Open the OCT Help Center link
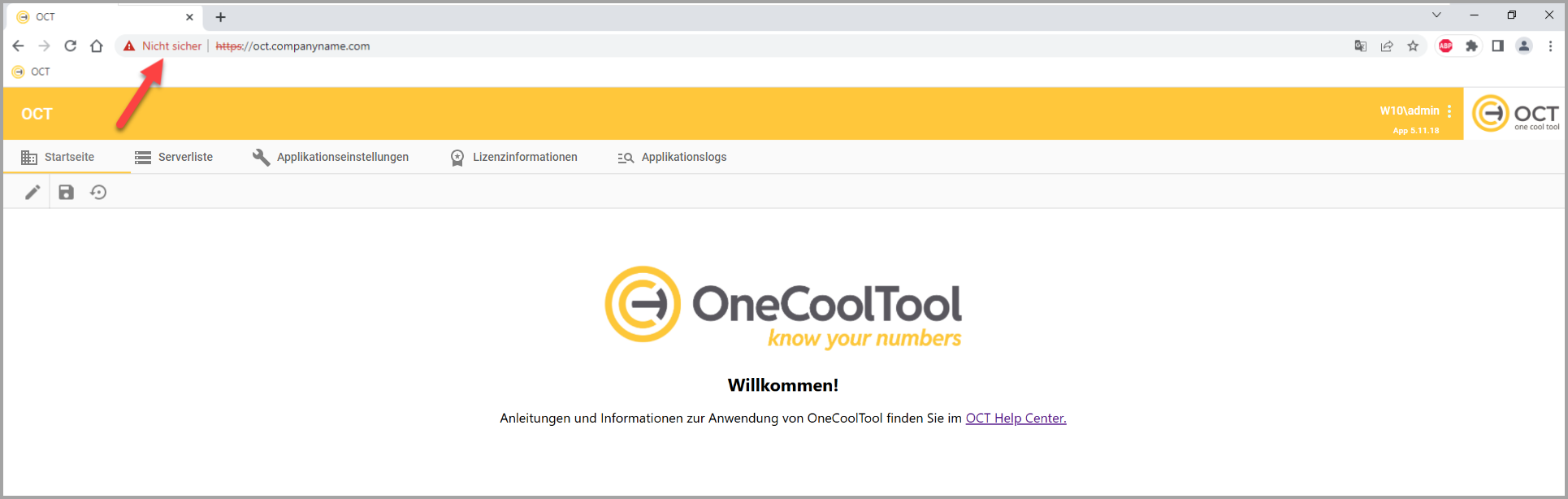Screen dimensions: 1568x499 click(1016, 419)
